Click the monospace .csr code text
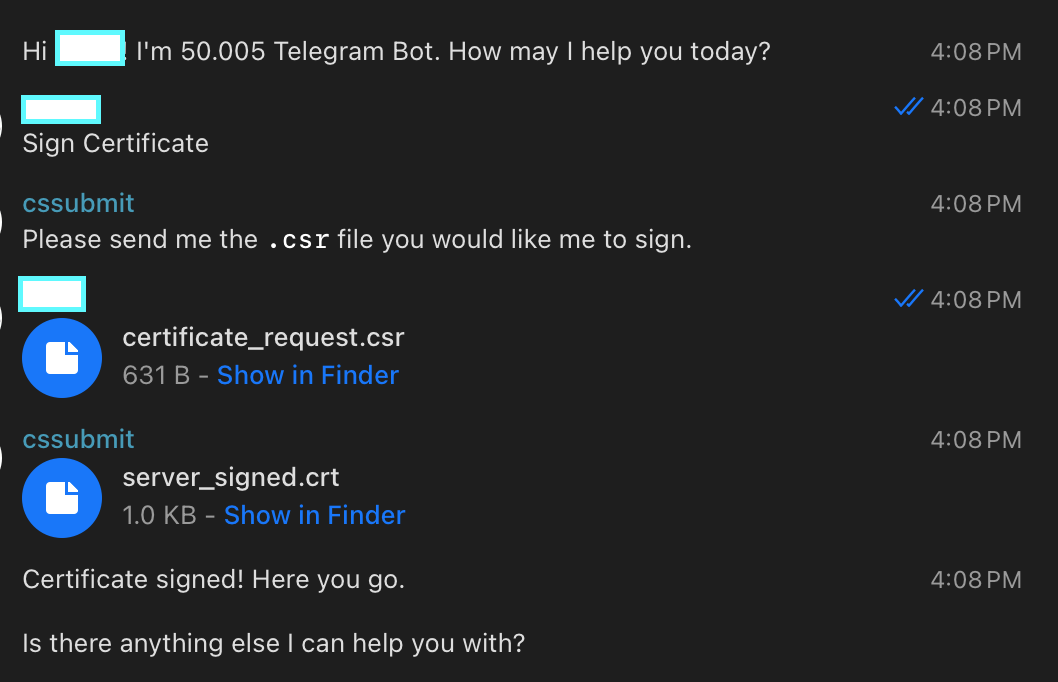The width and height of the screenshot is (1058, 682). click(297, 240)
